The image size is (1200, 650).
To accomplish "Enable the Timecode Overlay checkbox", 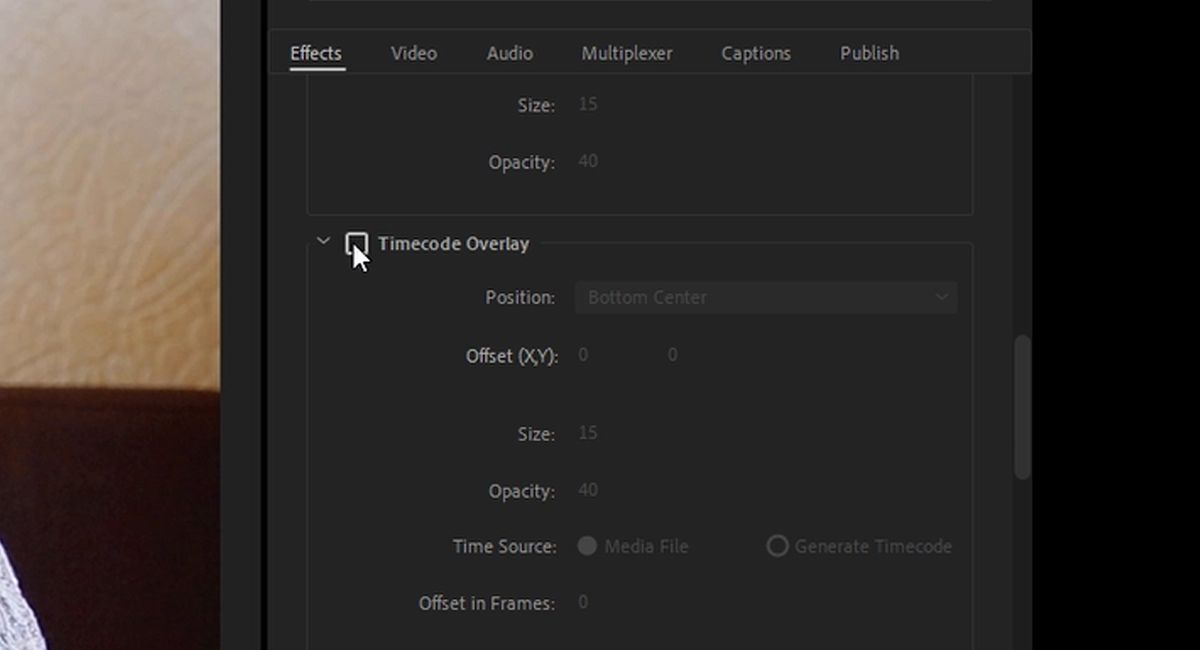I will [x=357, y=243].
